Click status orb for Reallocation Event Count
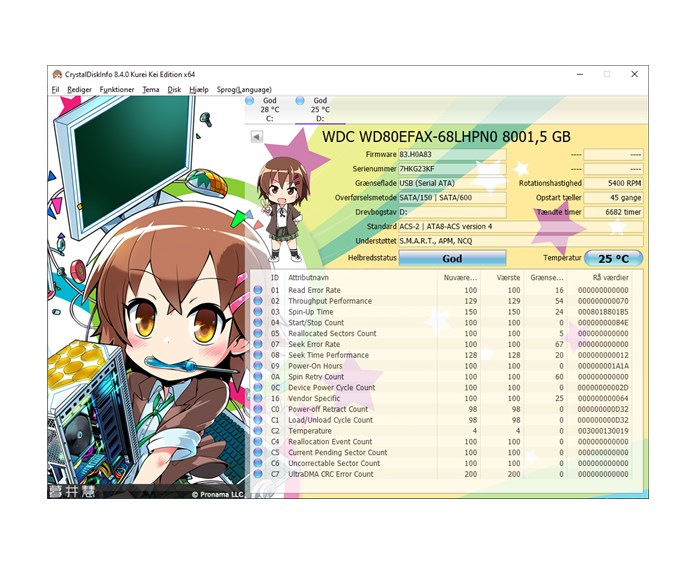Image resolution: width=696 pixels, height=564 pixels. point(258,442)
